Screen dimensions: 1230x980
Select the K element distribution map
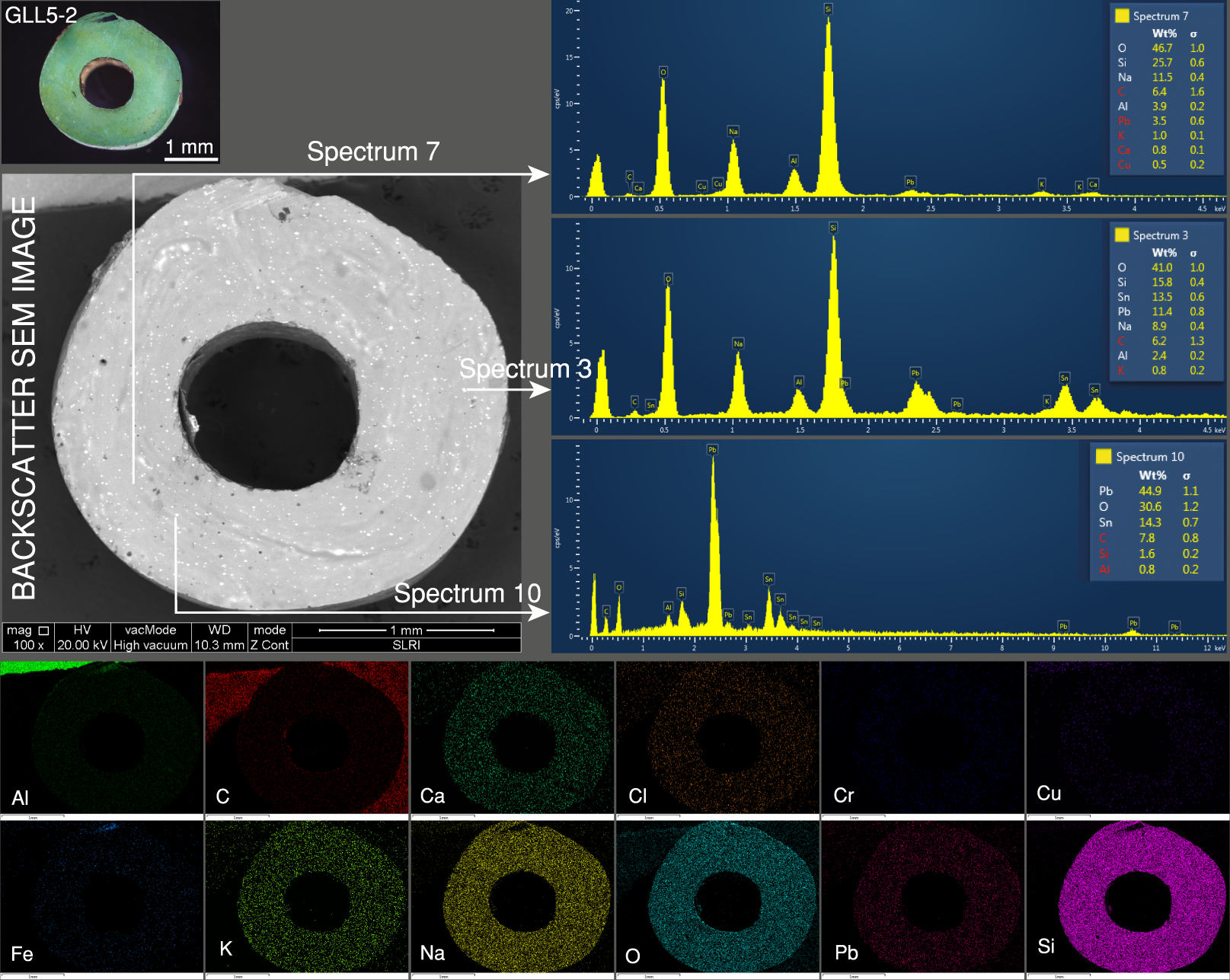click(x=307, y=899)
